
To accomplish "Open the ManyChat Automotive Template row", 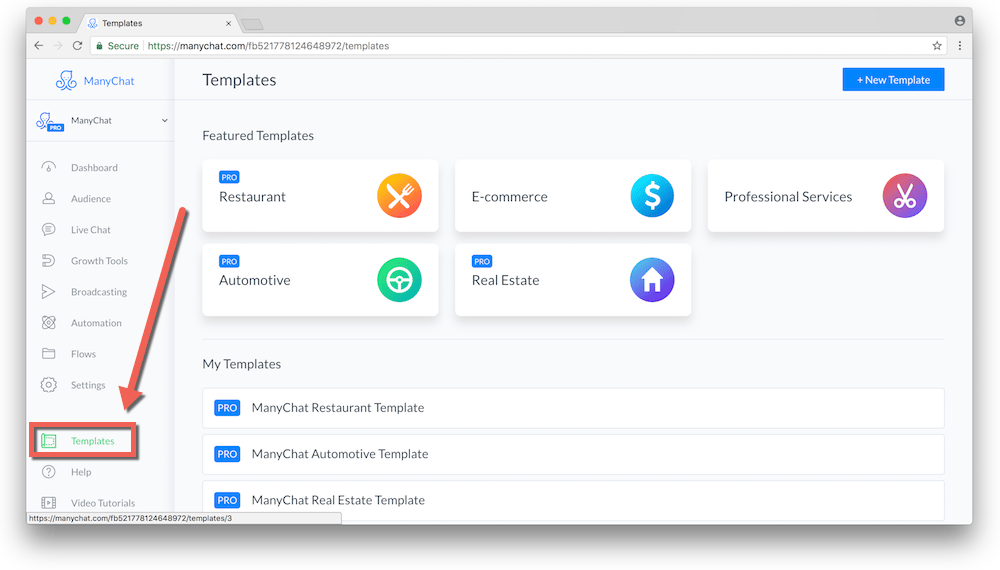I will point(573,455).
